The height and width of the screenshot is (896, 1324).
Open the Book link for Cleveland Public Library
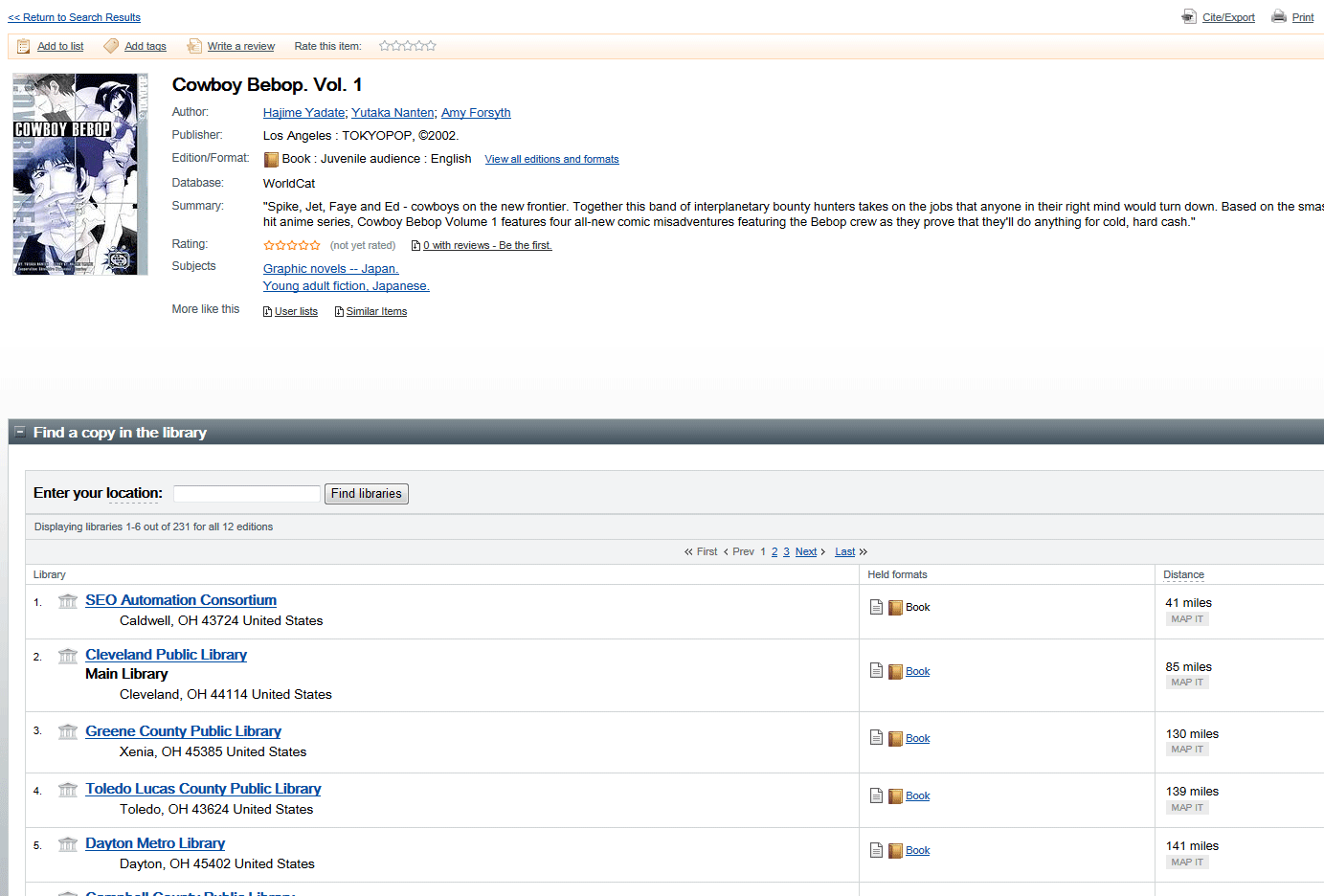pos(917,672)
